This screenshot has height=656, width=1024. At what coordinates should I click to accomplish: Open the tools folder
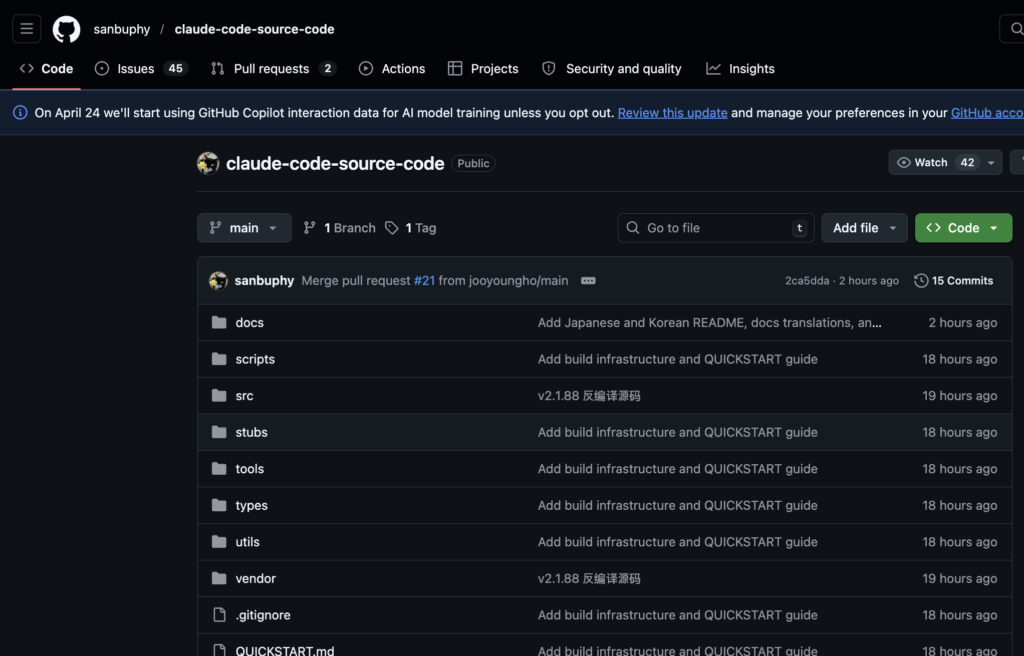[249, 468]
